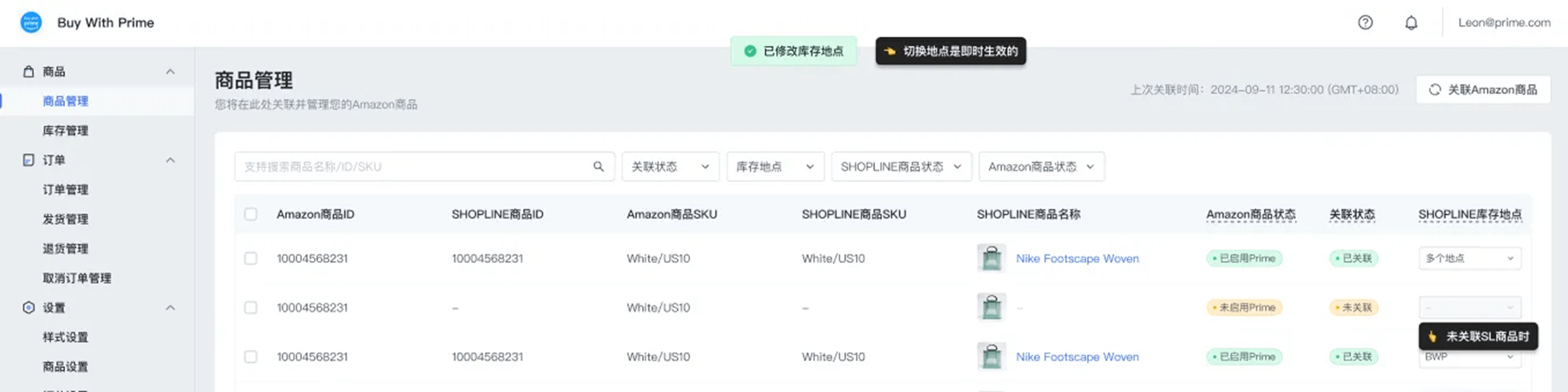This screenshot has width=1568, height=392.
Task: Focus the product name/ID/SKU search field
Action: 414,166
